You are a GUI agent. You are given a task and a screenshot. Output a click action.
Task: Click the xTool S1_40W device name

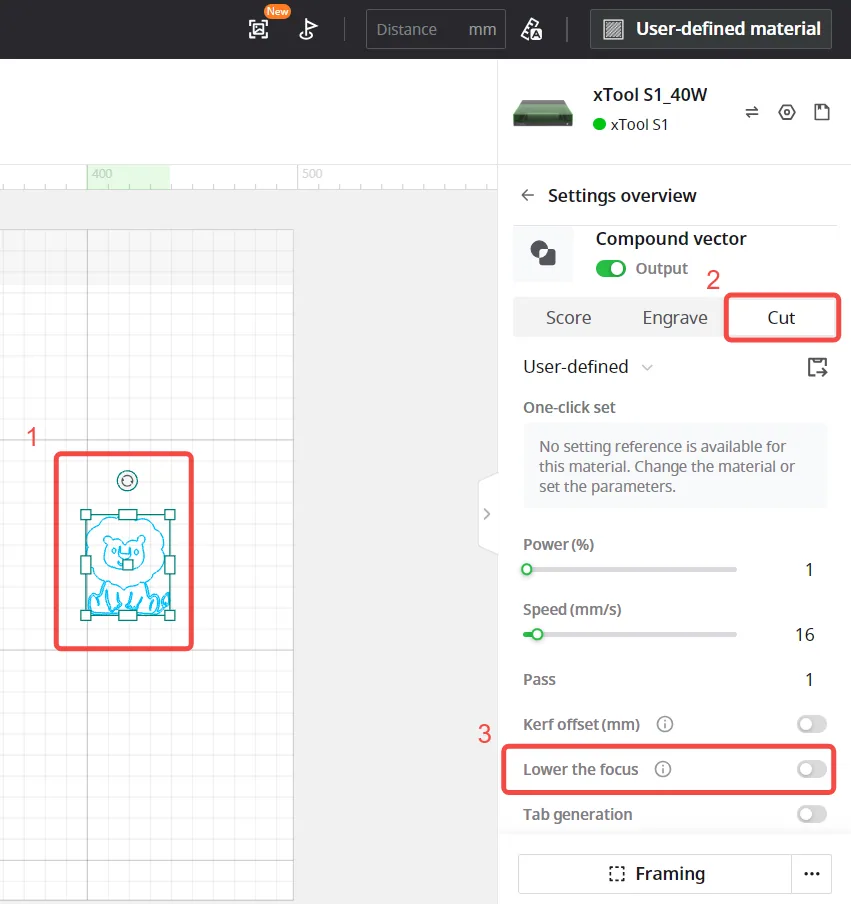pos(650,95)
